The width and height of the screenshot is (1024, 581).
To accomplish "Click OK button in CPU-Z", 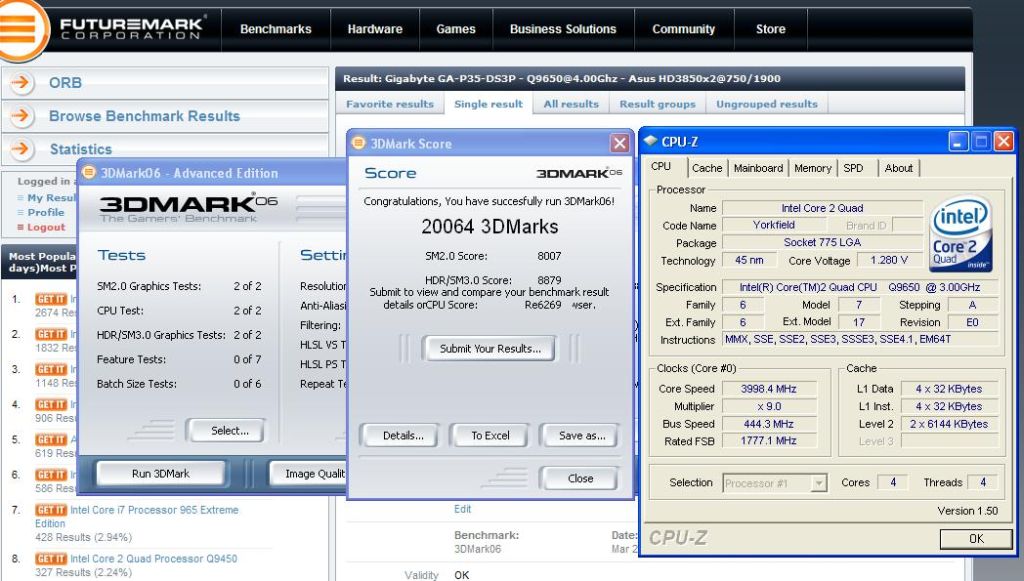I will 976,539.
